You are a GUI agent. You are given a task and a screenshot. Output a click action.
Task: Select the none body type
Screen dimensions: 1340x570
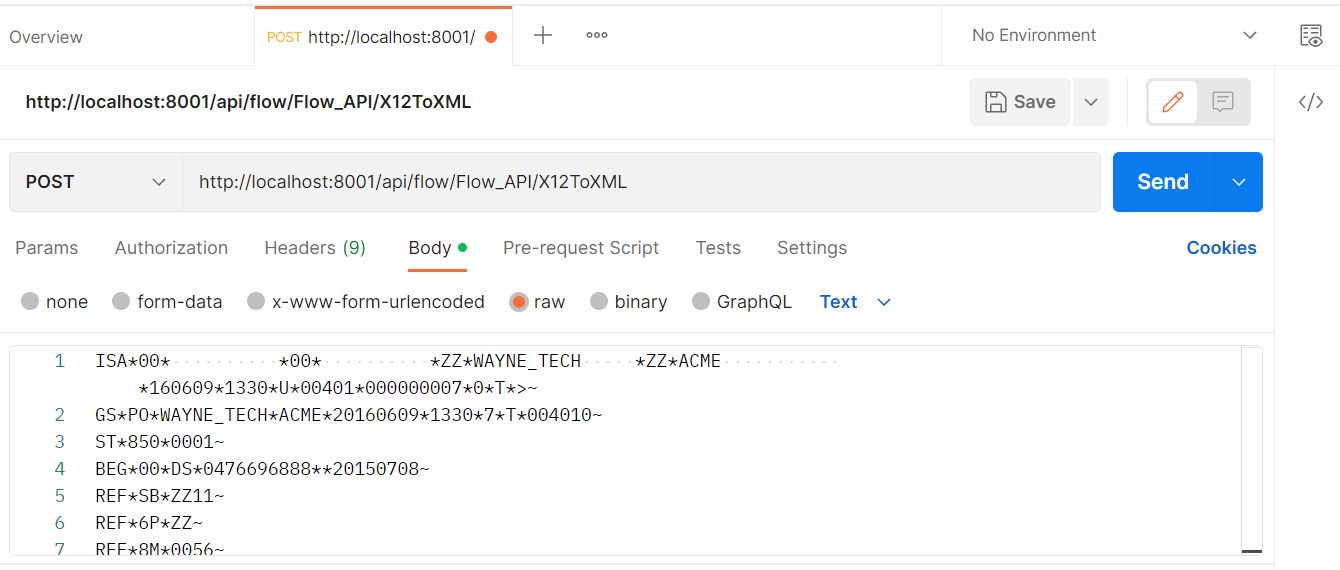click(x=30, y=302)
